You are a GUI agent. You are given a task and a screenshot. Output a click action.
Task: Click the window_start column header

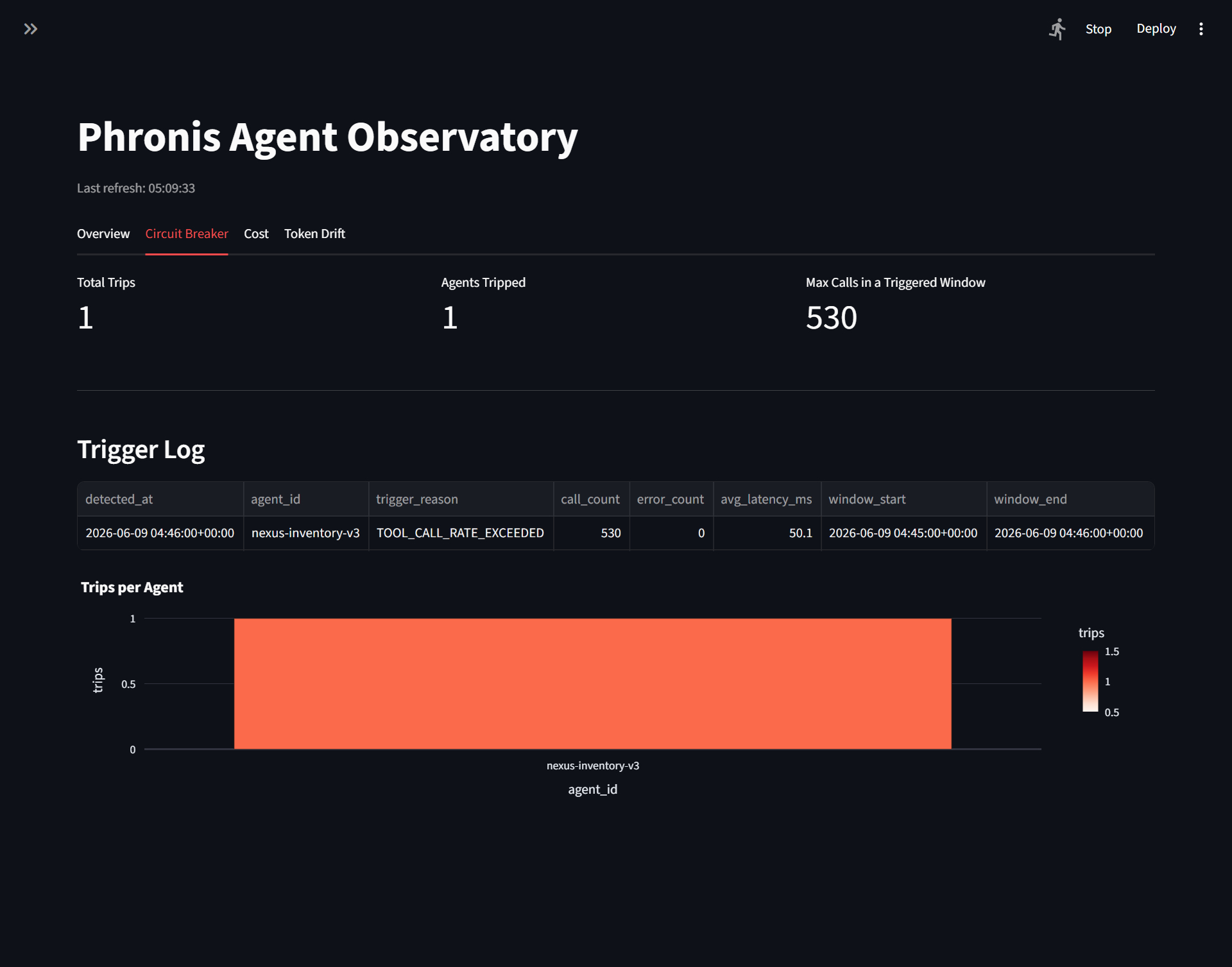coord(903,499)
